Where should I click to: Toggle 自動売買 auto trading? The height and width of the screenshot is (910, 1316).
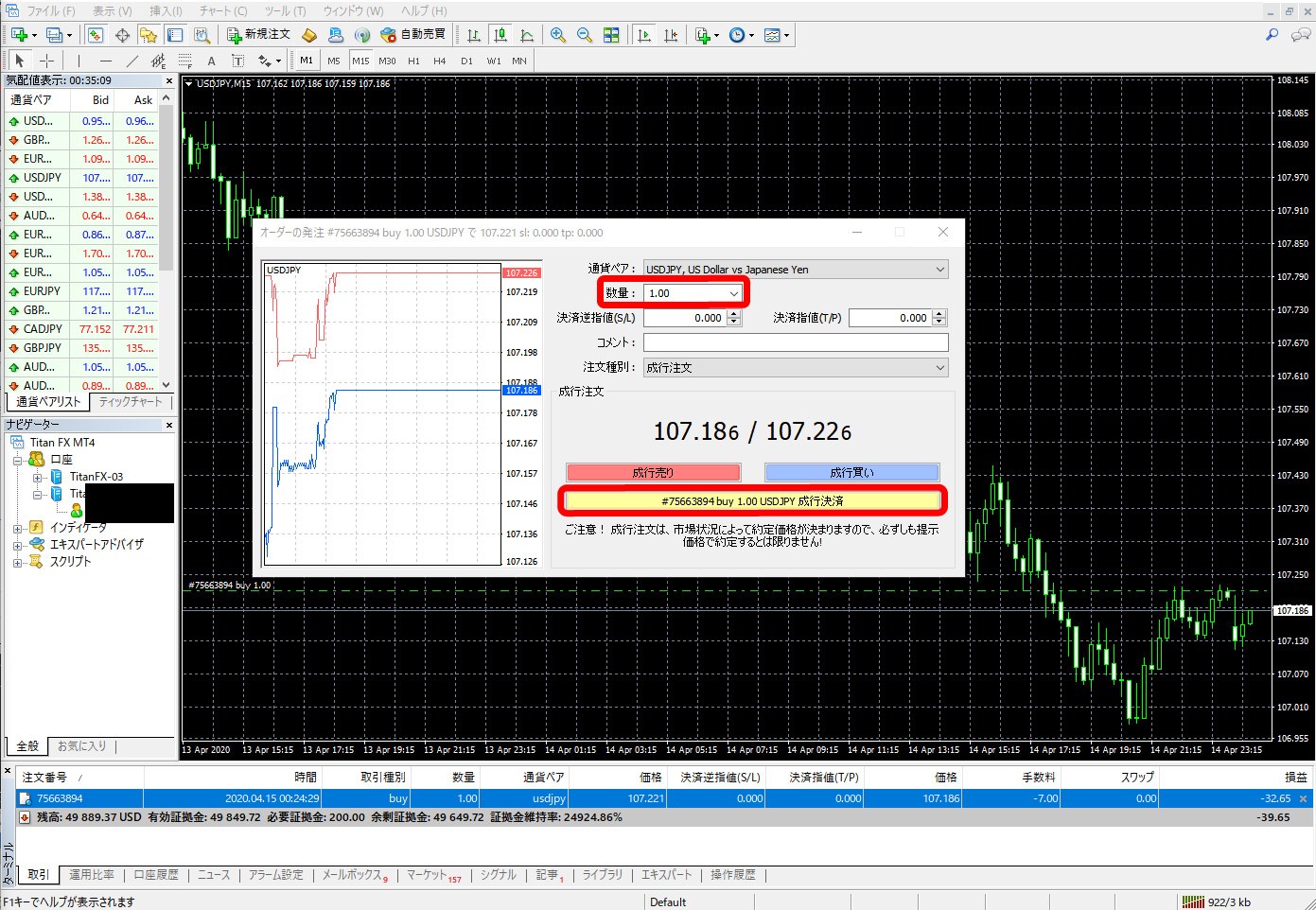(x=412, y=35)
